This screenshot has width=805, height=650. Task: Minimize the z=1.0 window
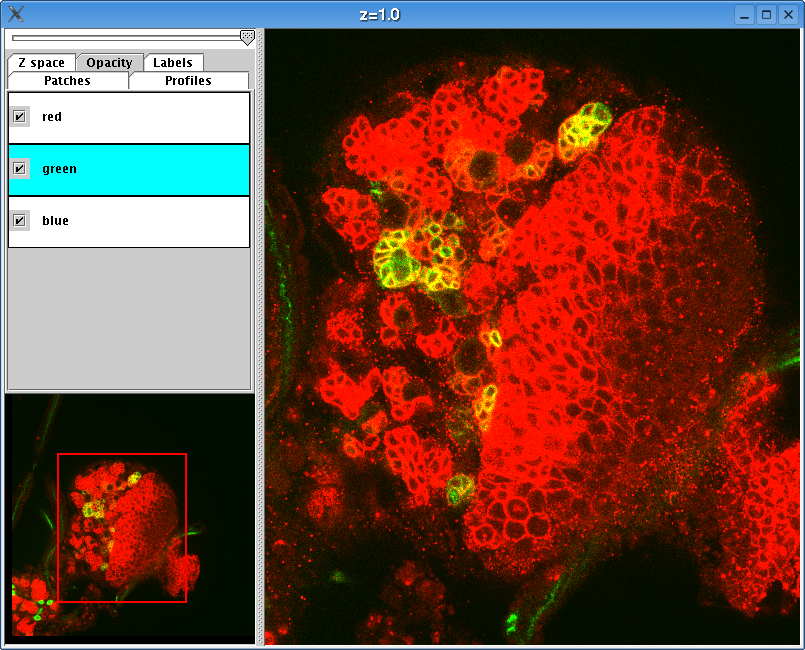click(744, 14)
